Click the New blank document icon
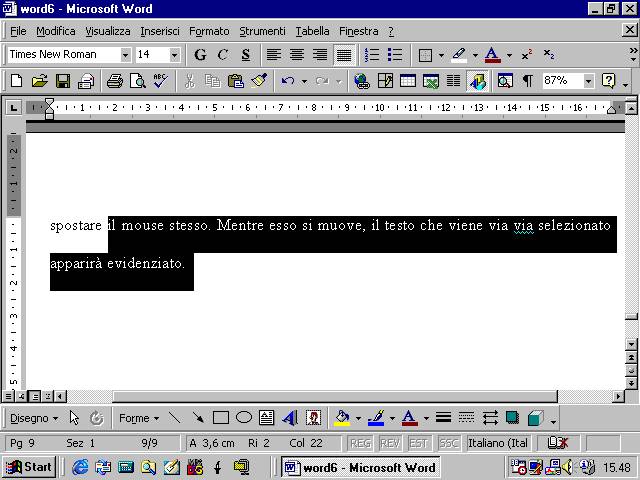The image size is (640, 480). pyautogui.click(x=17, y=81)
